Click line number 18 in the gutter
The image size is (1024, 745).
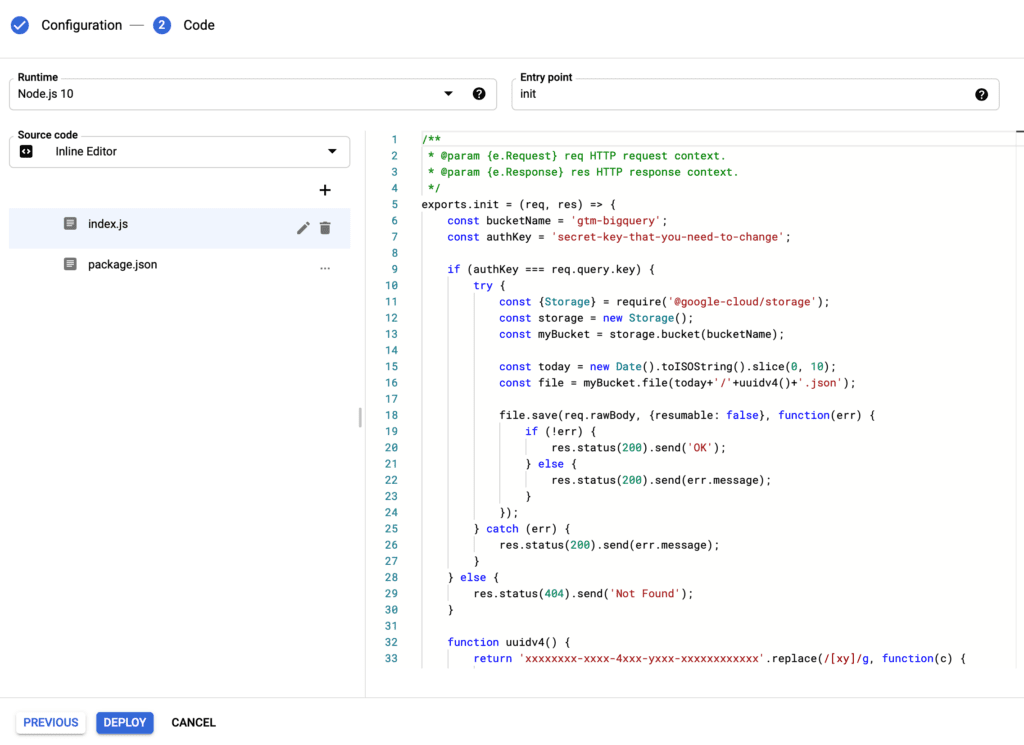tap(391, 415)
